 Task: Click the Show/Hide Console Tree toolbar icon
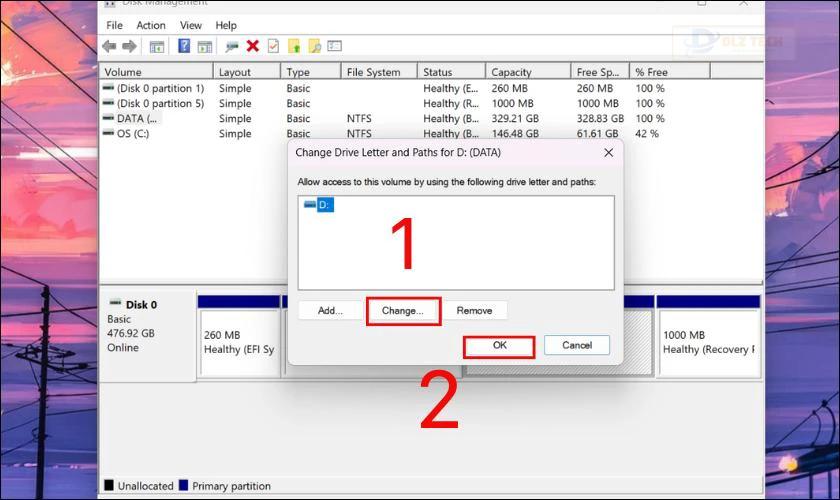coord(156,47)
